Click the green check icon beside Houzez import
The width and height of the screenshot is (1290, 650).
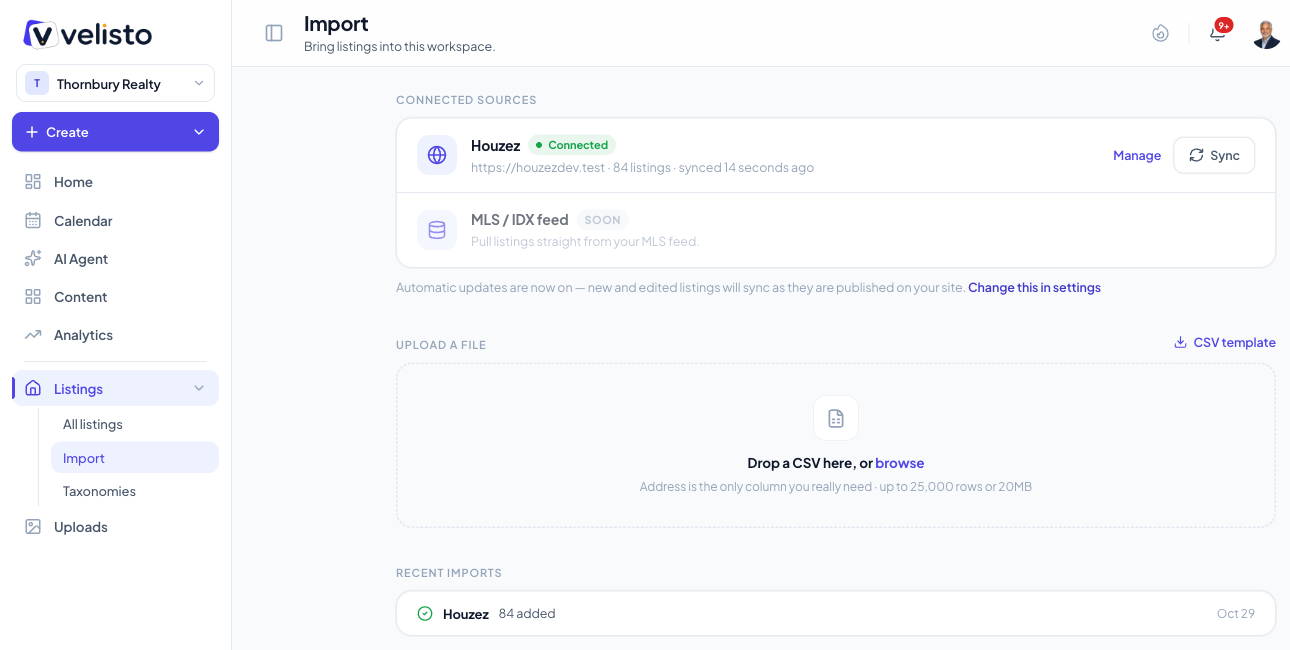tap(425, 613)
